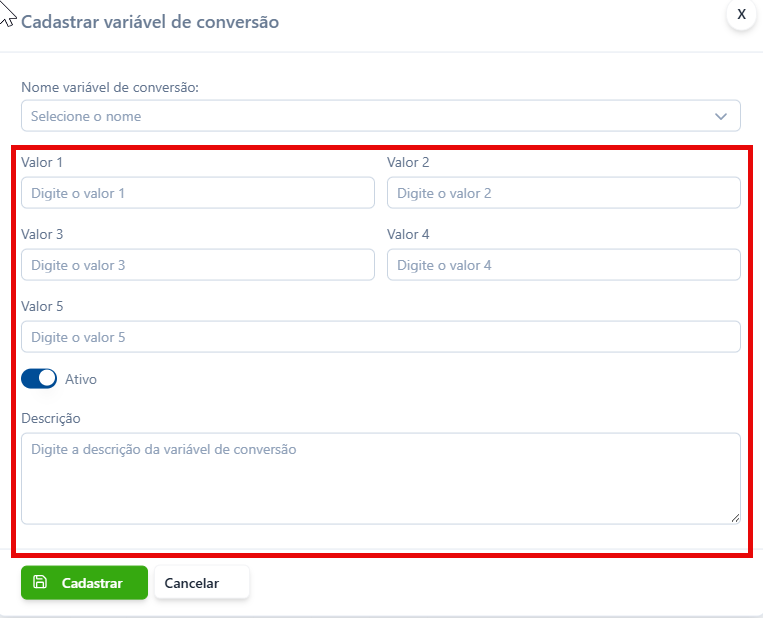
Task: Close the dialog with the X button
Action: pos(741,14)
